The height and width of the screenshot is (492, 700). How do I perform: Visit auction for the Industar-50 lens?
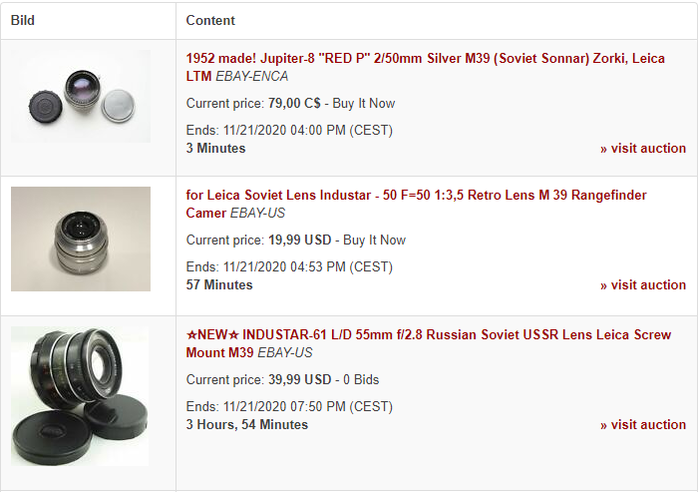point(643,285)
